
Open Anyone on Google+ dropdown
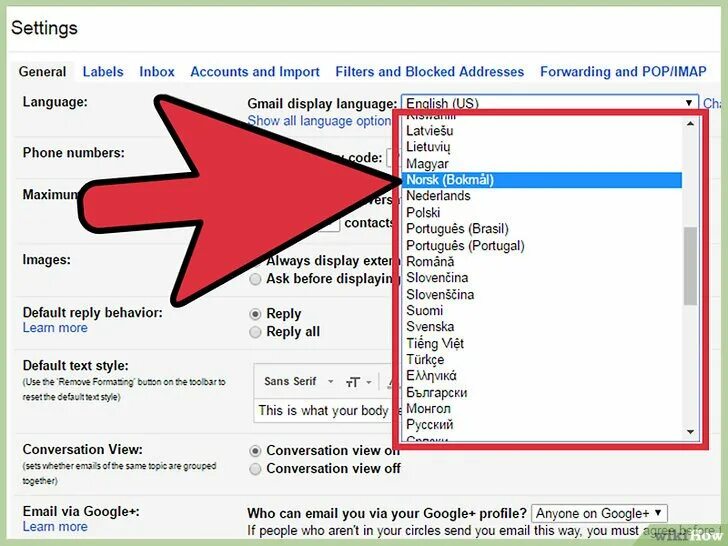point(599,514)
